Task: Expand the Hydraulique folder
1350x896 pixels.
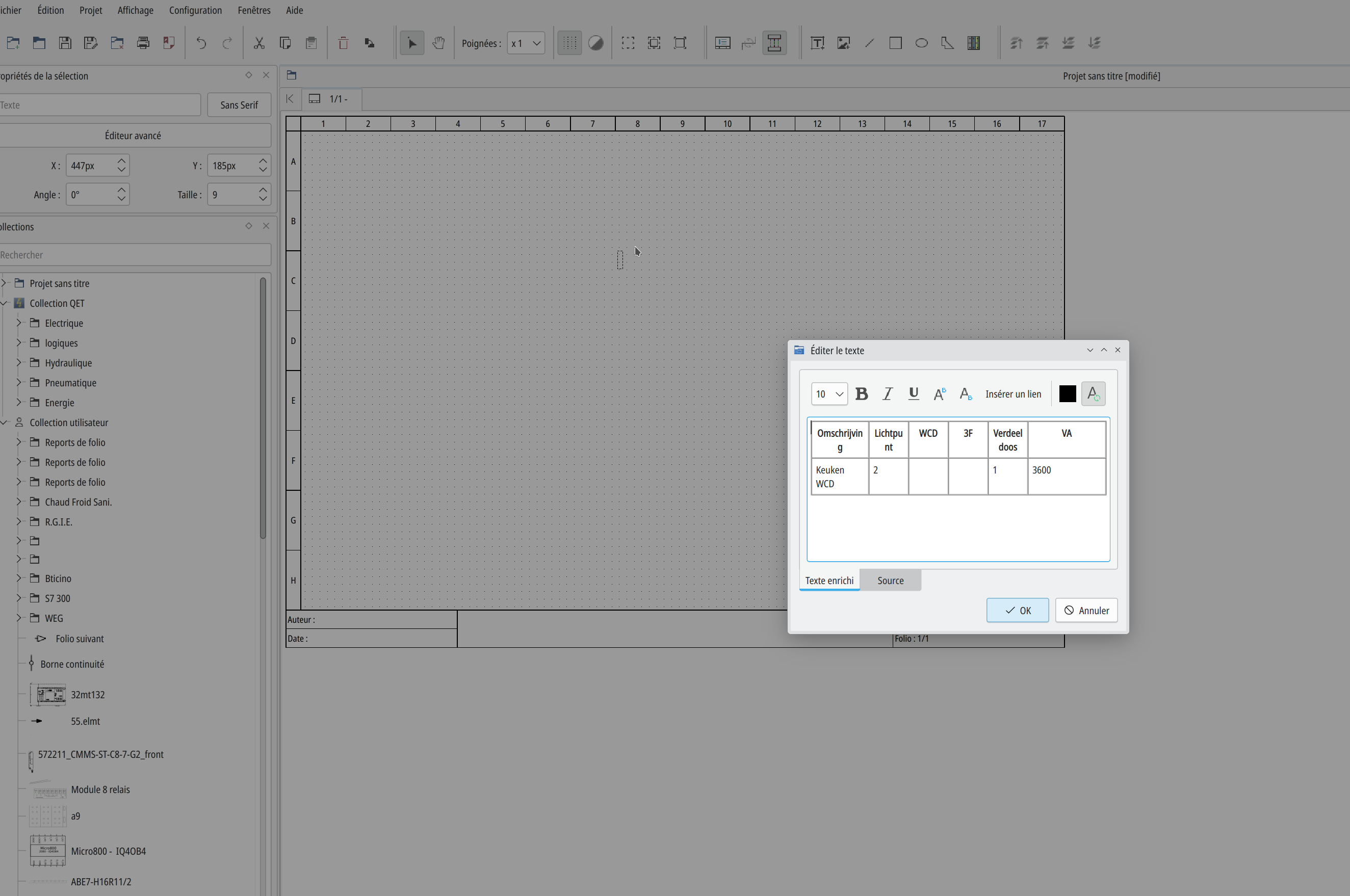Action: point(19,363)
